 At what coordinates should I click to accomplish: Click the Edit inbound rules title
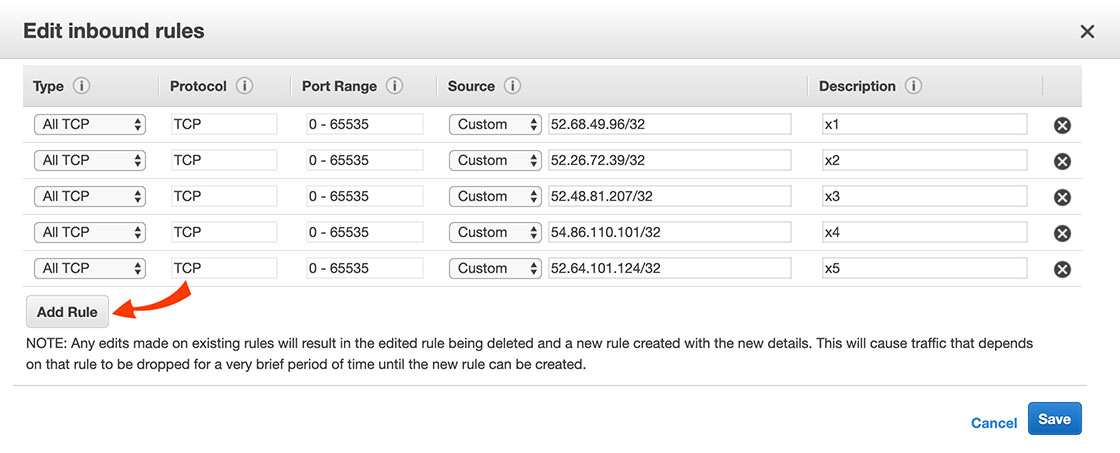114,31
